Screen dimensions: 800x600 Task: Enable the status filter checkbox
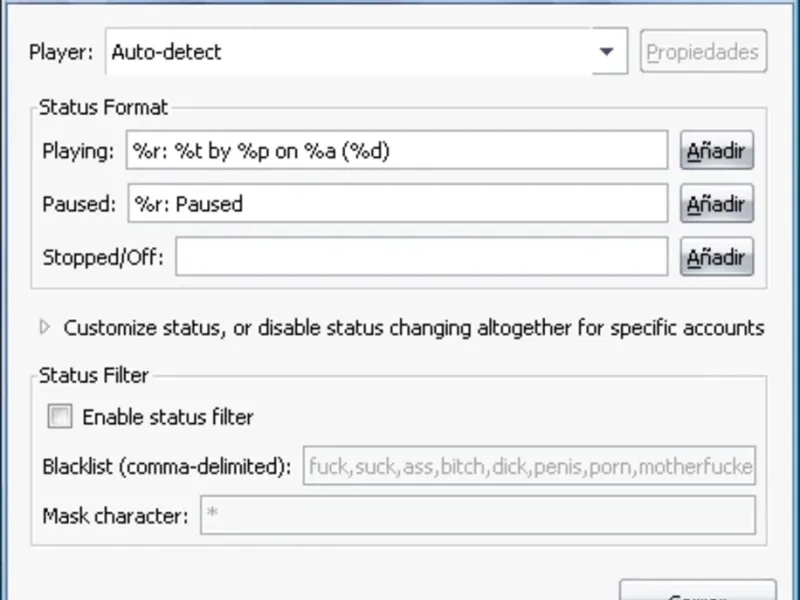(60, 416)
